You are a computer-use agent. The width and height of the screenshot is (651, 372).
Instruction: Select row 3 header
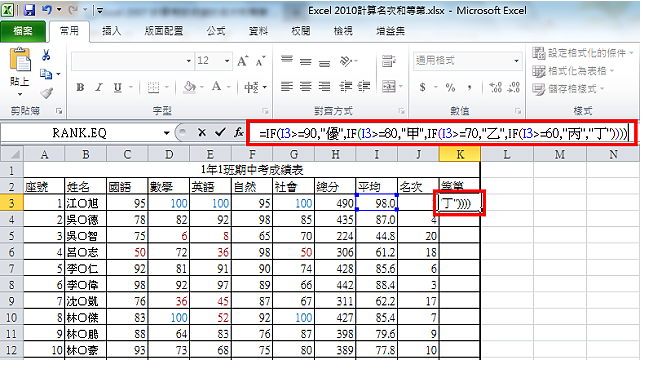click(12, 203)
